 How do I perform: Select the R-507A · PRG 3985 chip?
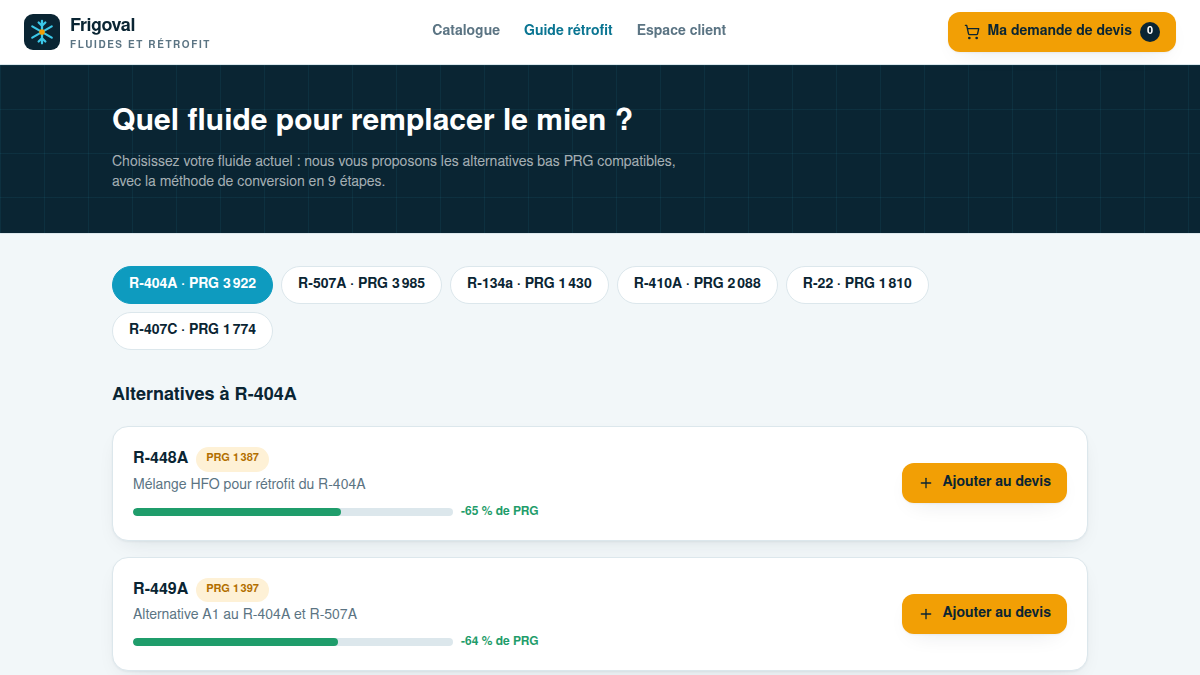[361, 284]
